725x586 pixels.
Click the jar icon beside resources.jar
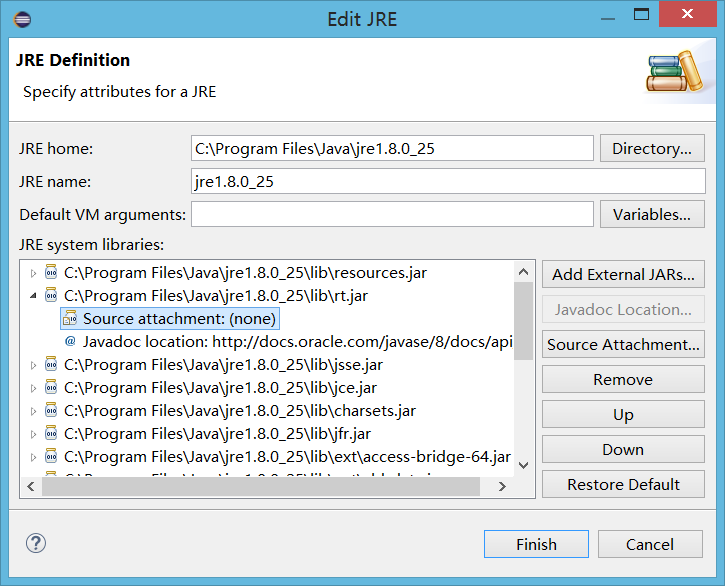pyautogui.click(x=51, y=272)
